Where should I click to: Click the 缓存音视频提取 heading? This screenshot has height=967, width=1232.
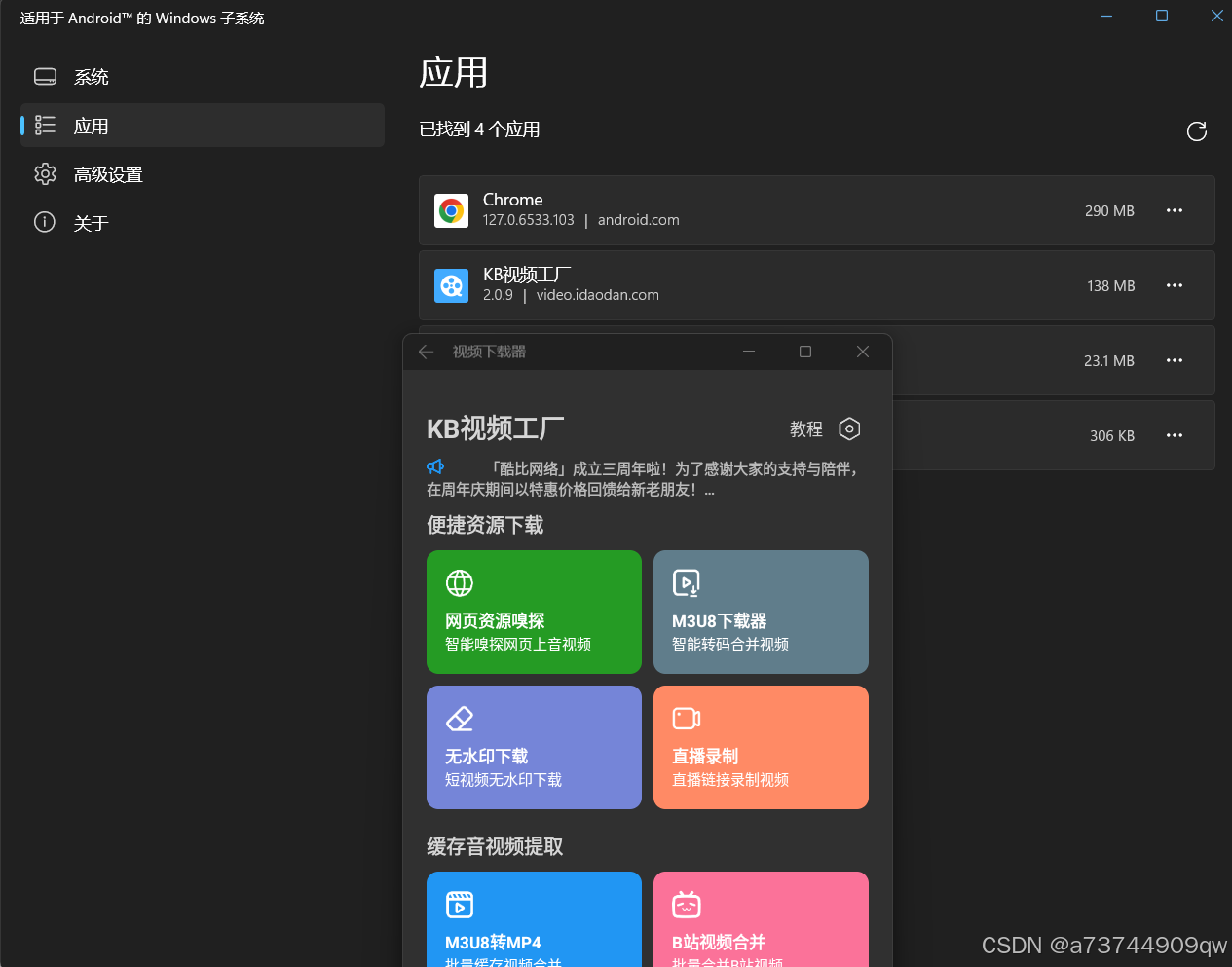pos(495,846)
